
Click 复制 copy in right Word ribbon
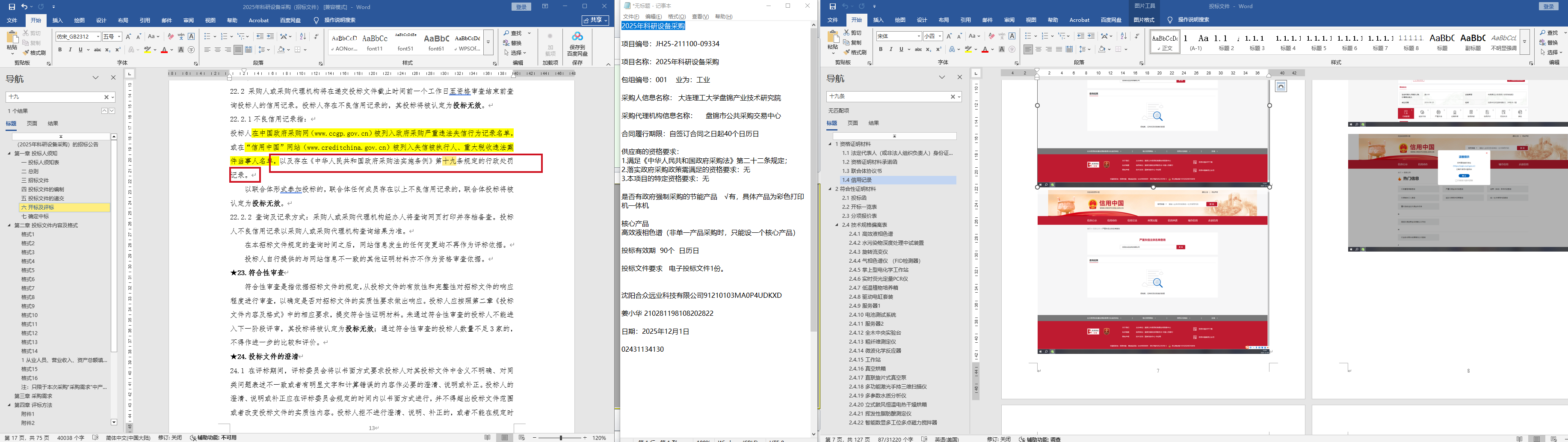[x=853, y=43]
